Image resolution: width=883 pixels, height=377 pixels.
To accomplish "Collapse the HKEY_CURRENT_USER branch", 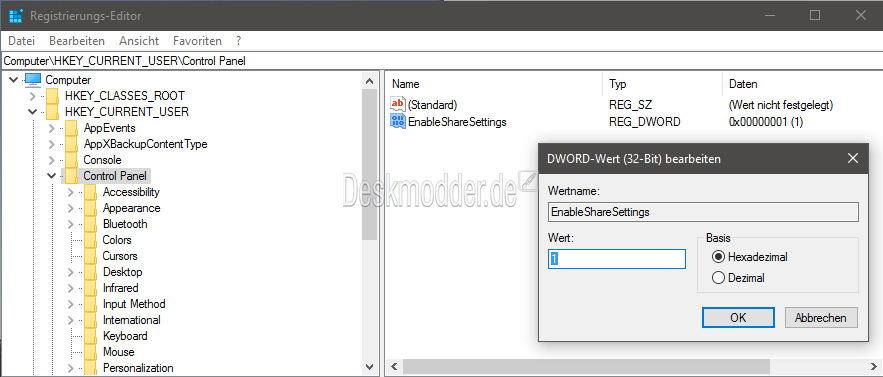I will (33, 112).
